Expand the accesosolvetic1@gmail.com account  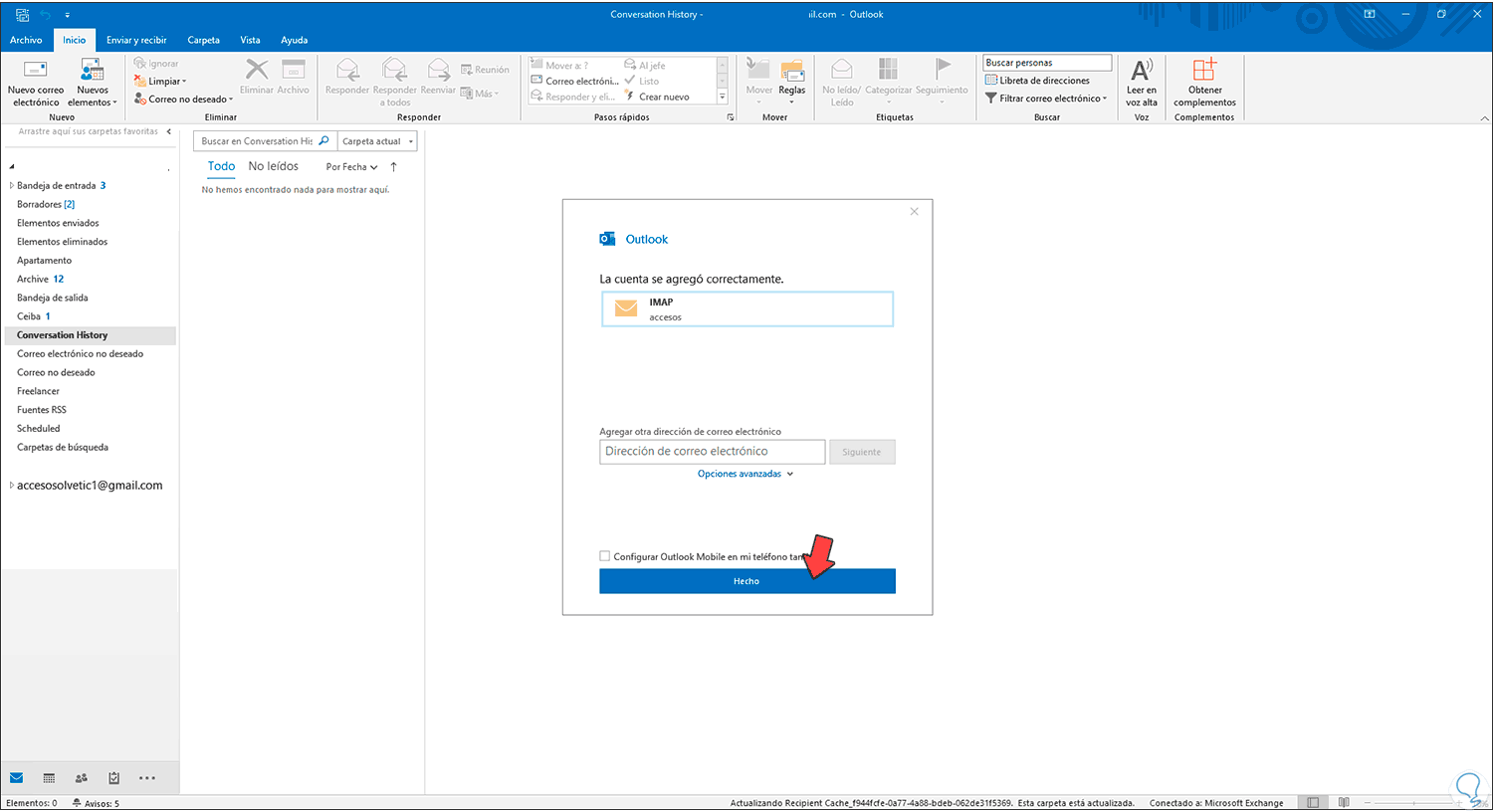[12, 486]
